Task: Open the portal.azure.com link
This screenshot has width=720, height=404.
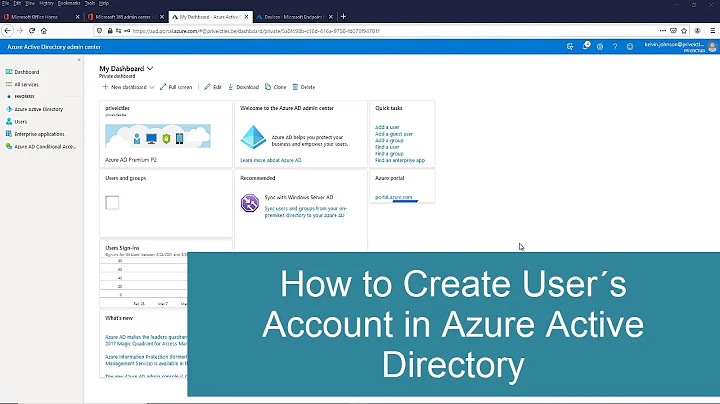Action: click(394, 197)
